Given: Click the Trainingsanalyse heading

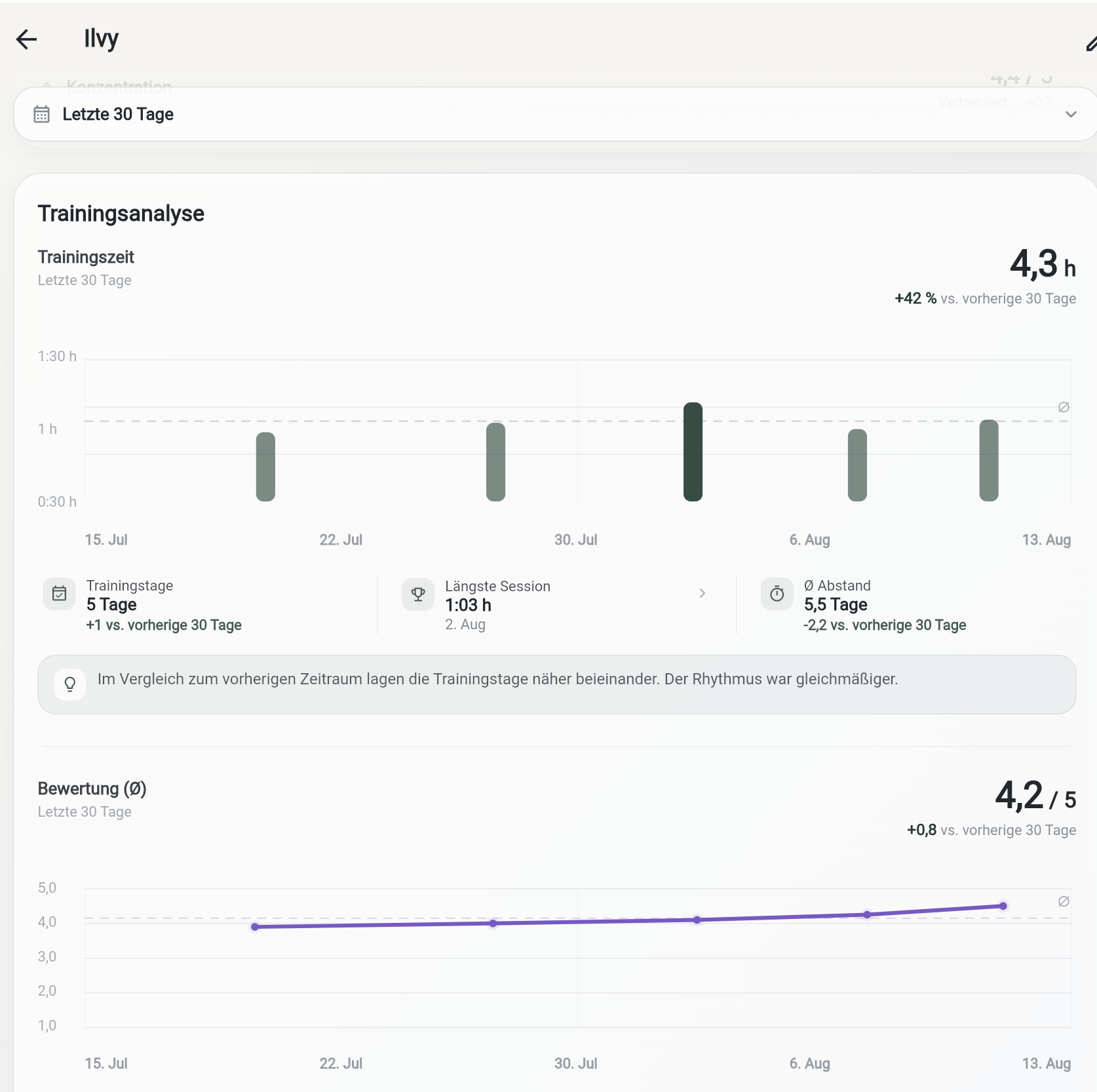Looking at the screenshot, I should tap(121, 214).
